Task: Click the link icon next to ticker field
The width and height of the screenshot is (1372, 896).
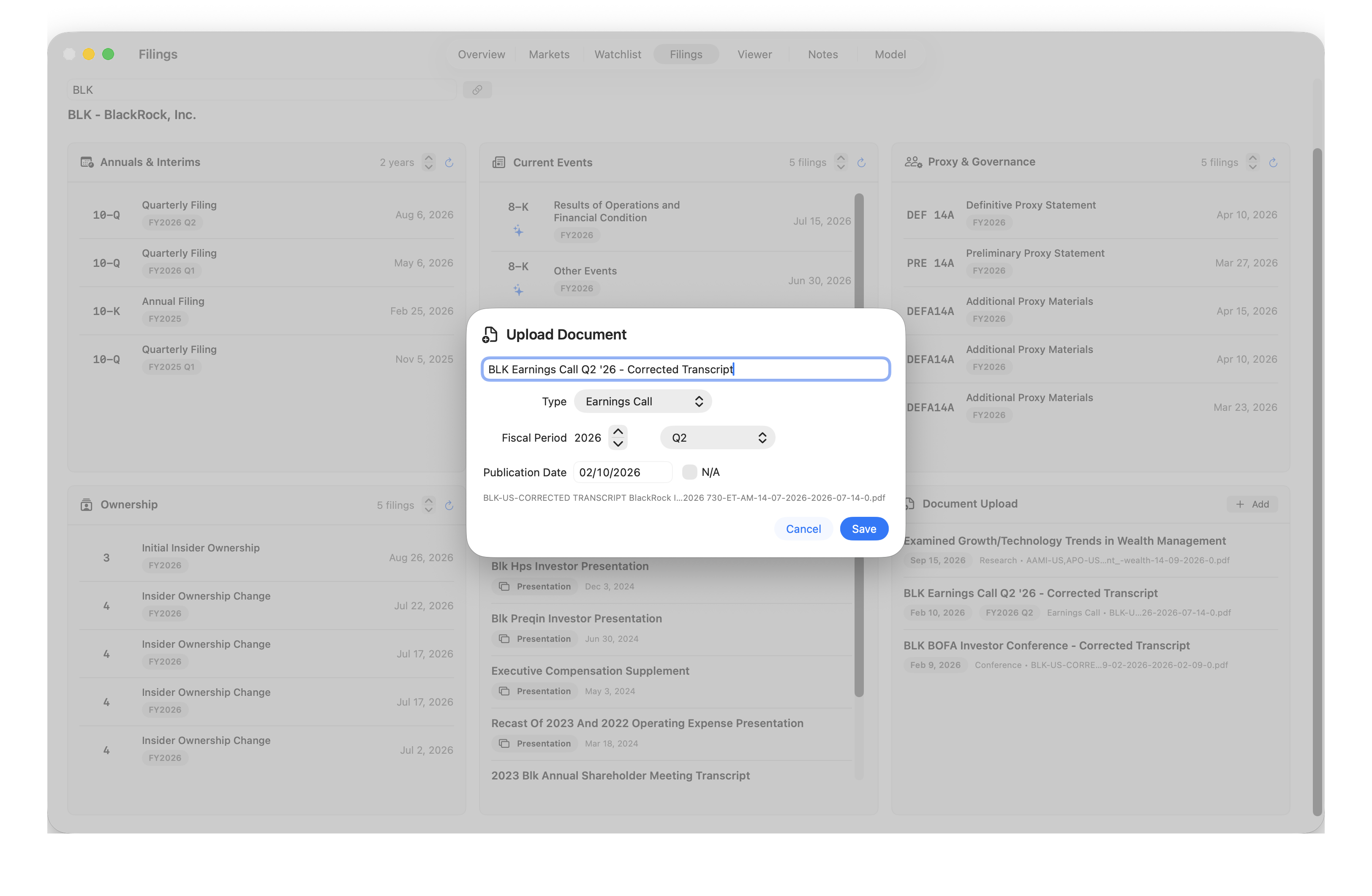Action: [477, 90]
